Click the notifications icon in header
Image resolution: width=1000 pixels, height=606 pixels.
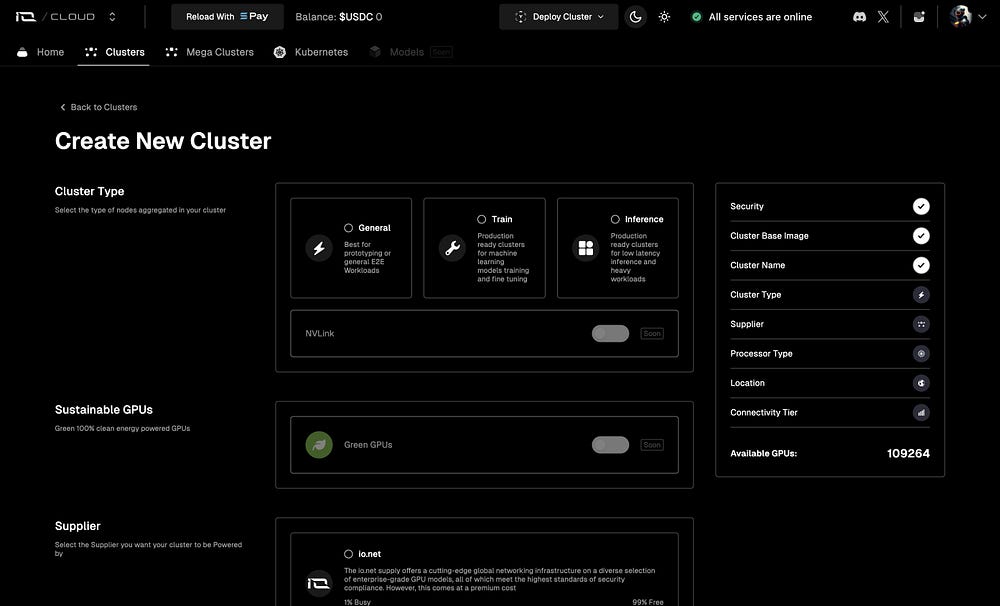click(919, 17)
